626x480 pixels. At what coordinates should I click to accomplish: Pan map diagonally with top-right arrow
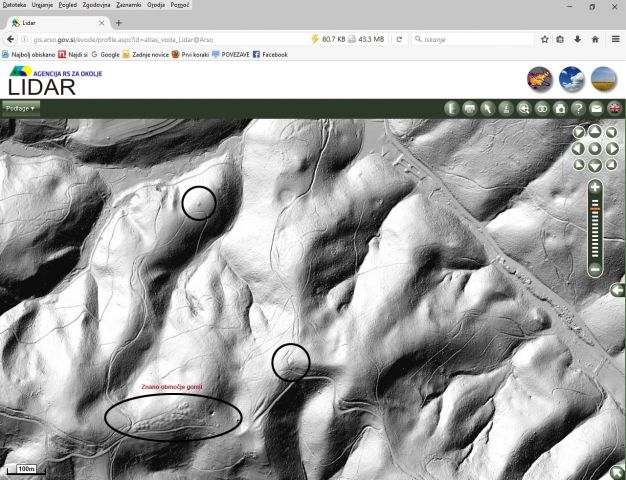(611, 132)
